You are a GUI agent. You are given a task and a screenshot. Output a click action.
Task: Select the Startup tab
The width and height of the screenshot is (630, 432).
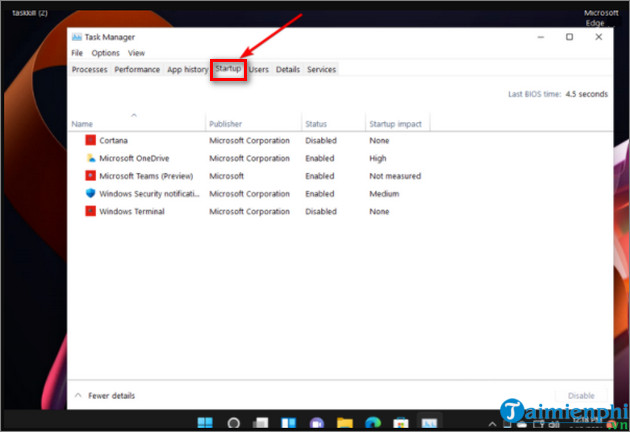(228, 69)
